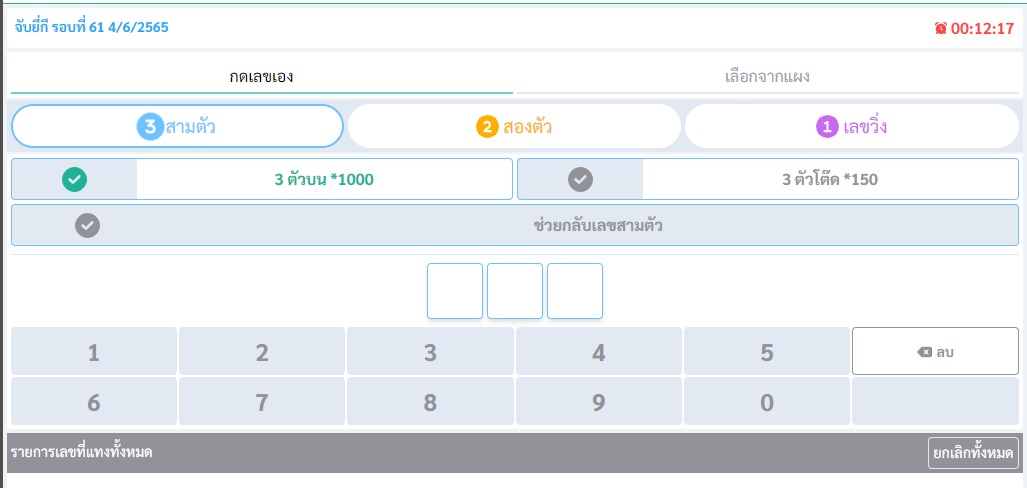Click the backspace ลบ delete button
1027x488 pixels.
[935, 351]
